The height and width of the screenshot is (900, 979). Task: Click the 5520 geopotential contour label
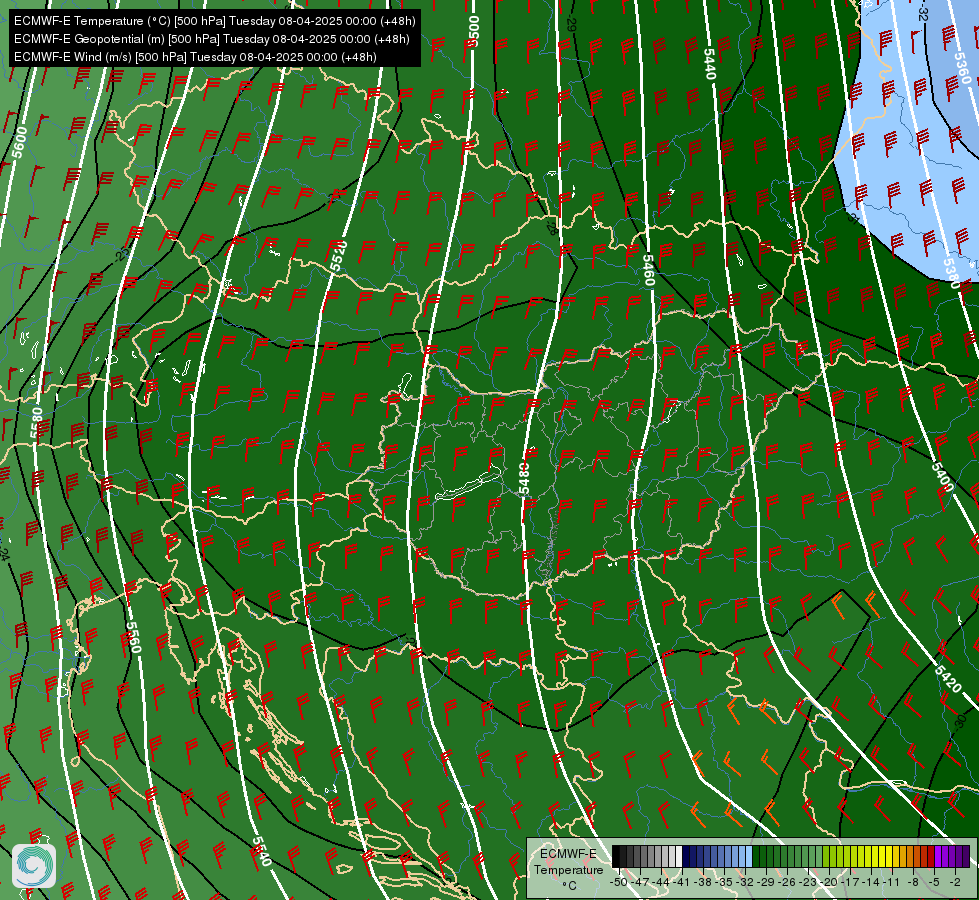click(x=338, y=257)
